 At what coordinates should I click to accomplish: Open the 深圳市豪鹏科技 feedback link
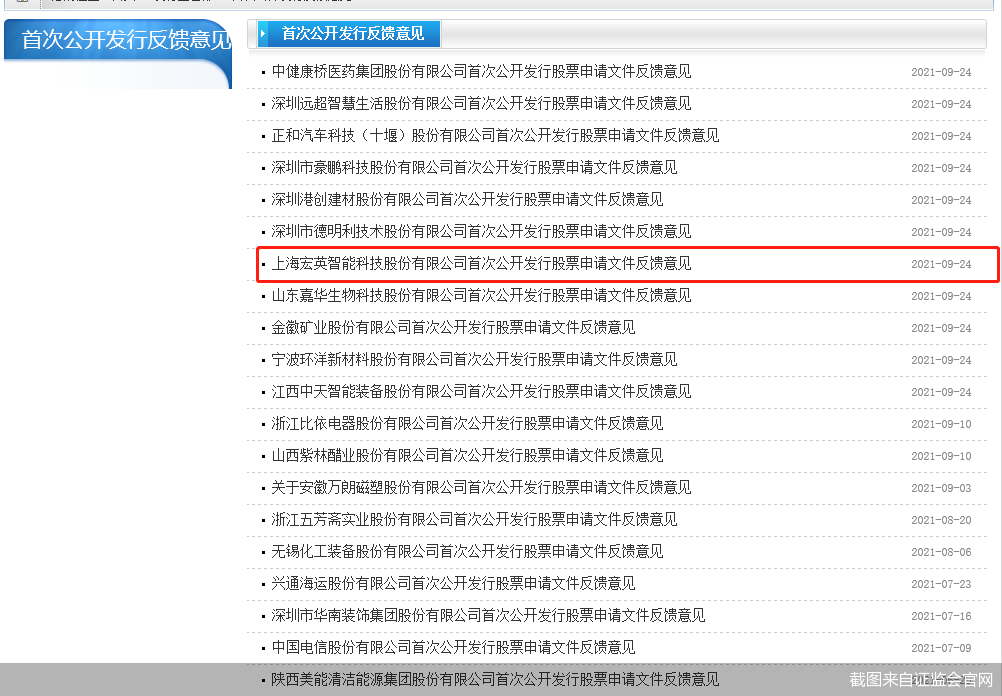[474, 167]
